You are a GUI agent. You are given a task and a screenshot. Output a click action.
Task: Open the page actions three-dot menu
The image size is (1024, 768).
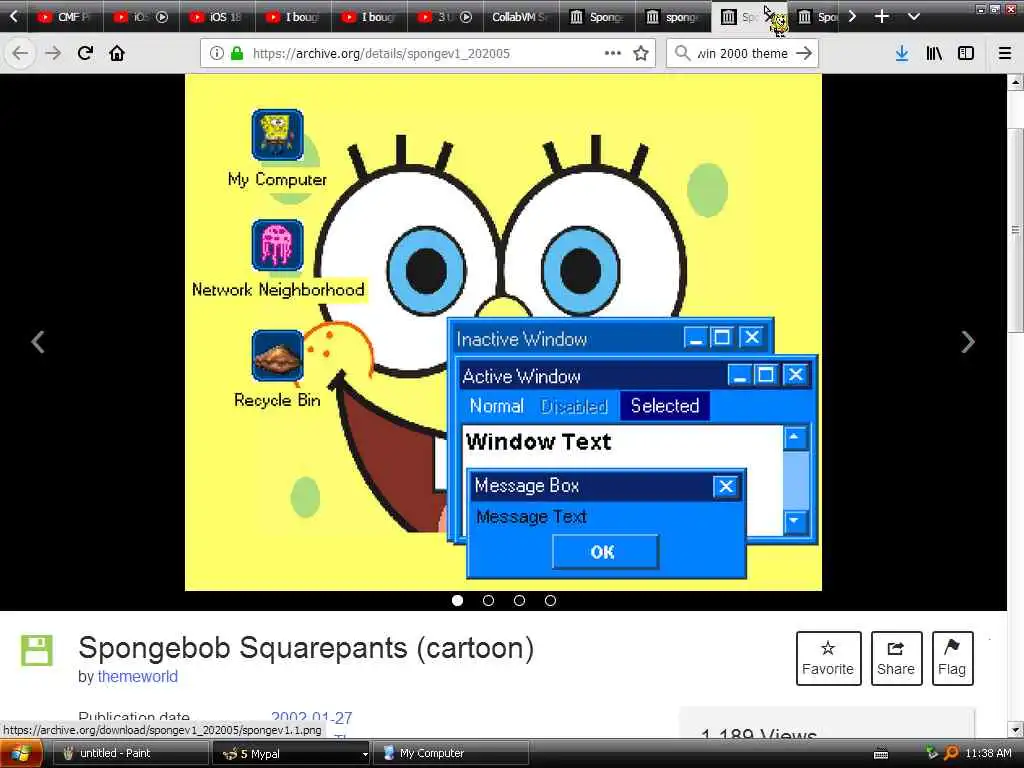click(x=613, y=53)
